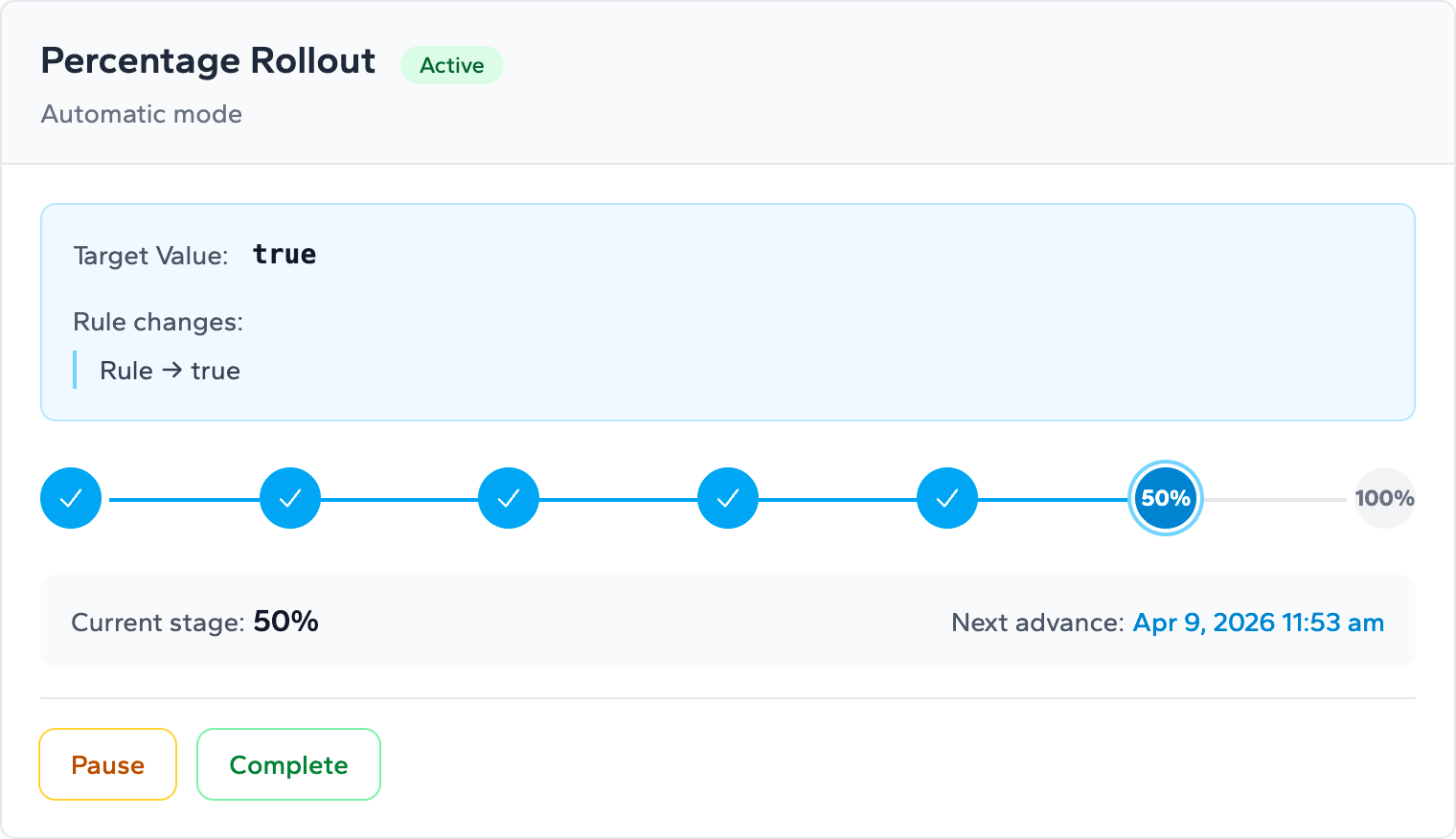This screenshot has height=839, width=1456.
Task: Select the fifth checkmark stage marker
Action: tap(946, 498)
